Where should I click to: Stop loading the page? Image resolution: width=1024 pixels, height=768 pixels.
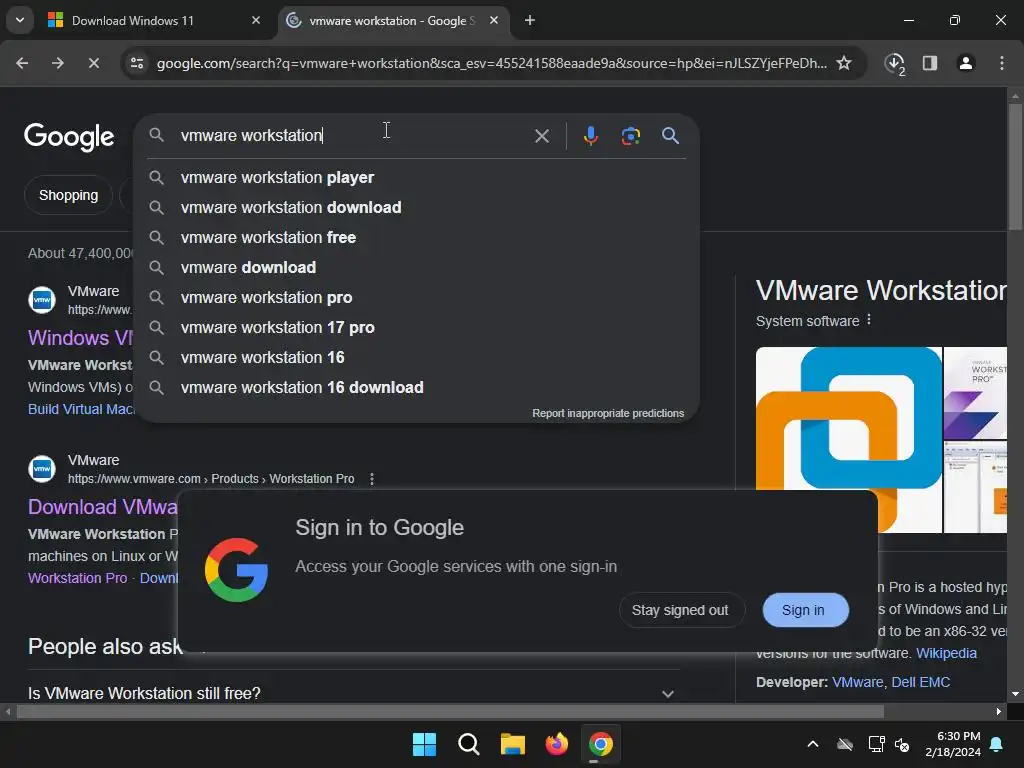[x=93, y=63]
